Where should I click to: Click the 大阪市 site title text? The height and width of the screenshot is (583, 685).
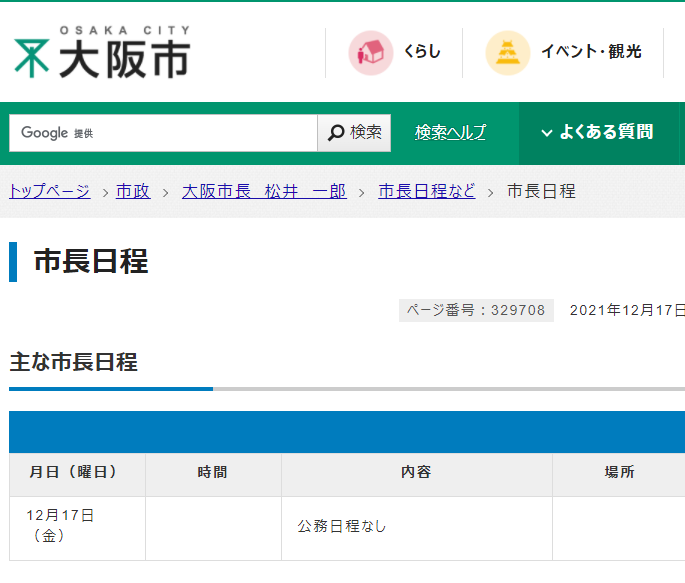124,60
